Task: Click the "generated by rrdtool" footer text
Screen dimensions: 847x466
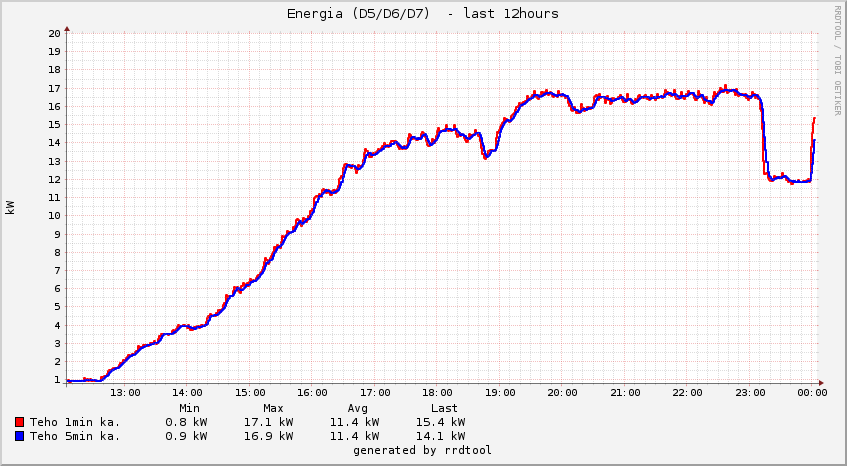Action: pyautogui.click(x=422, y=451)
